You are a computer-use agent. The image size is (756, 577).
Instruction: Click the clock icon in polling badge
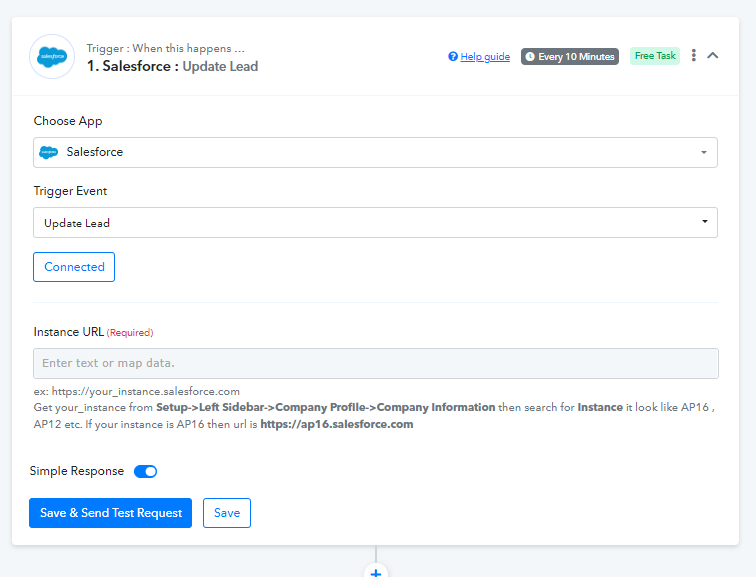click(x=530, y=56)
